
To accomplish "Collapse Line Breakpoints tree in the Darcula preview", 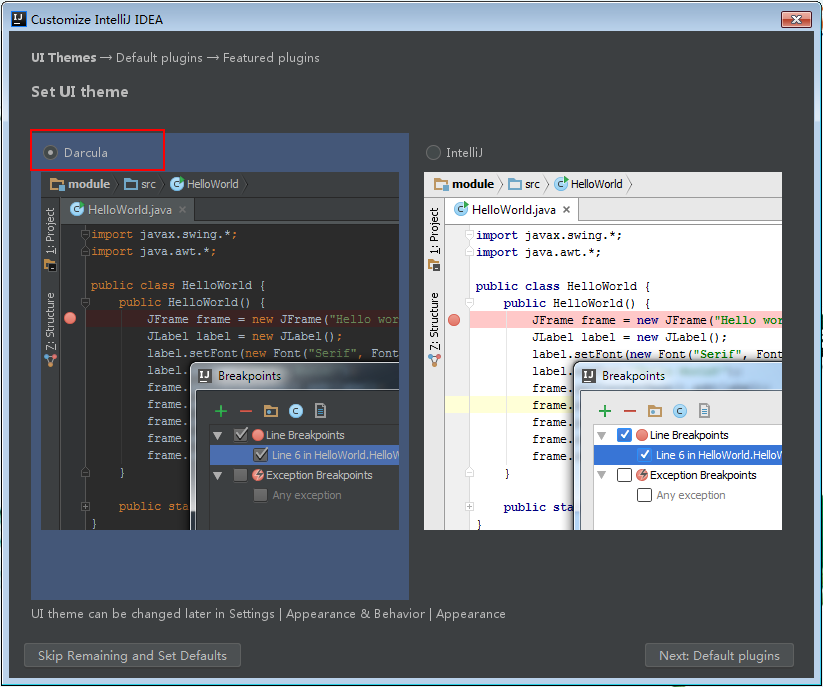I will (x=218, y=436).
